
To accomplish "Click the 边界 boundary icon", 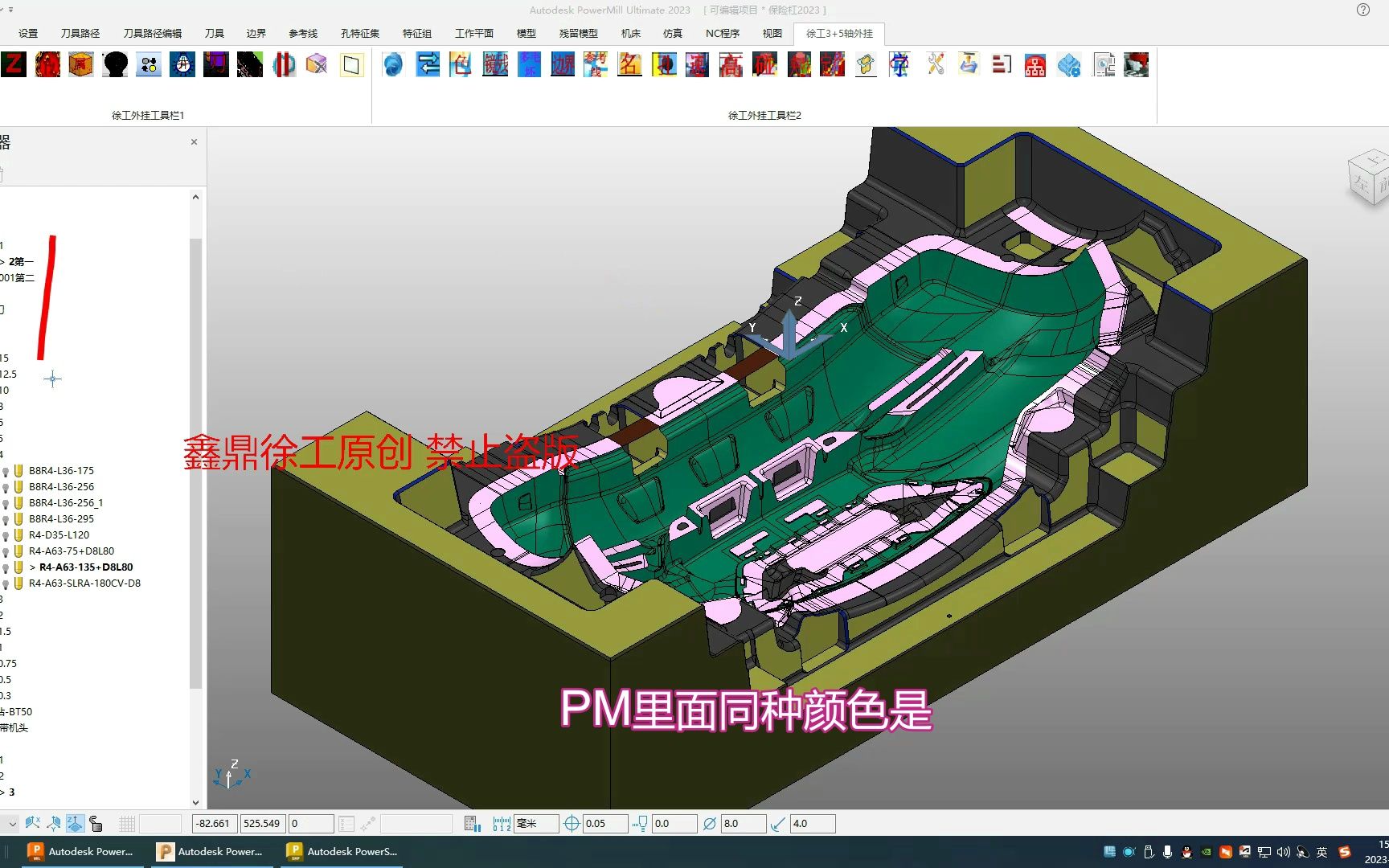I will click(x=563, y=64).
